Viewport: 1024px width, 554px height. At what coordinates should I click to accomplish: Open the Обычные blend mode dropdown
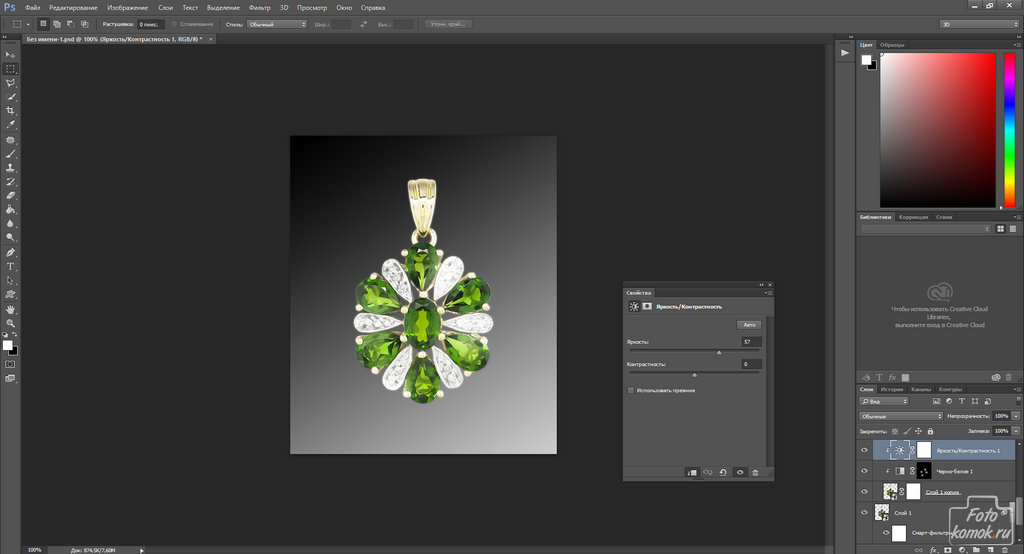pos(900,416)
